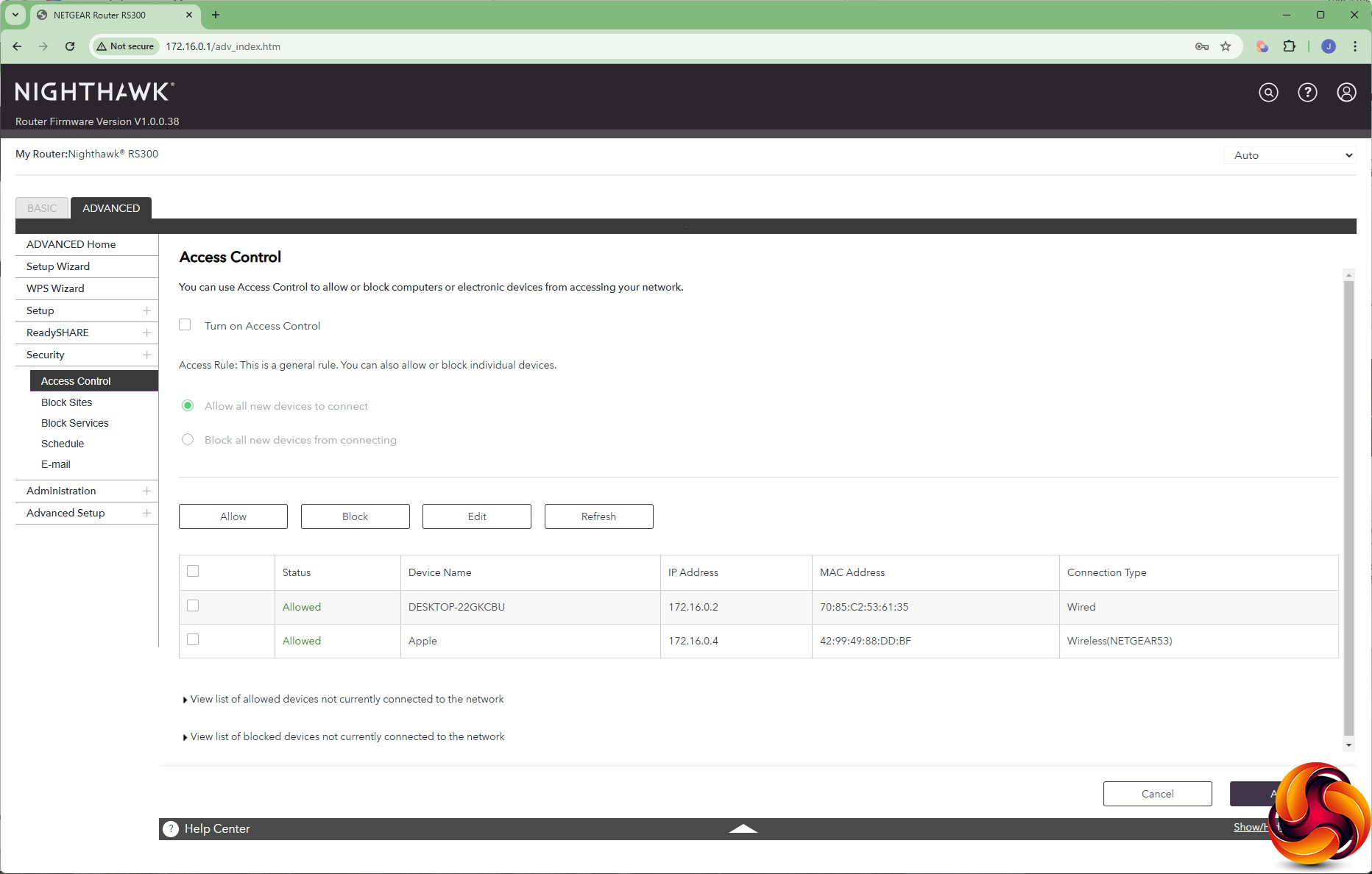Open Block Services under Security
This screenshot has height=874, width=1372.
[75, 423]
